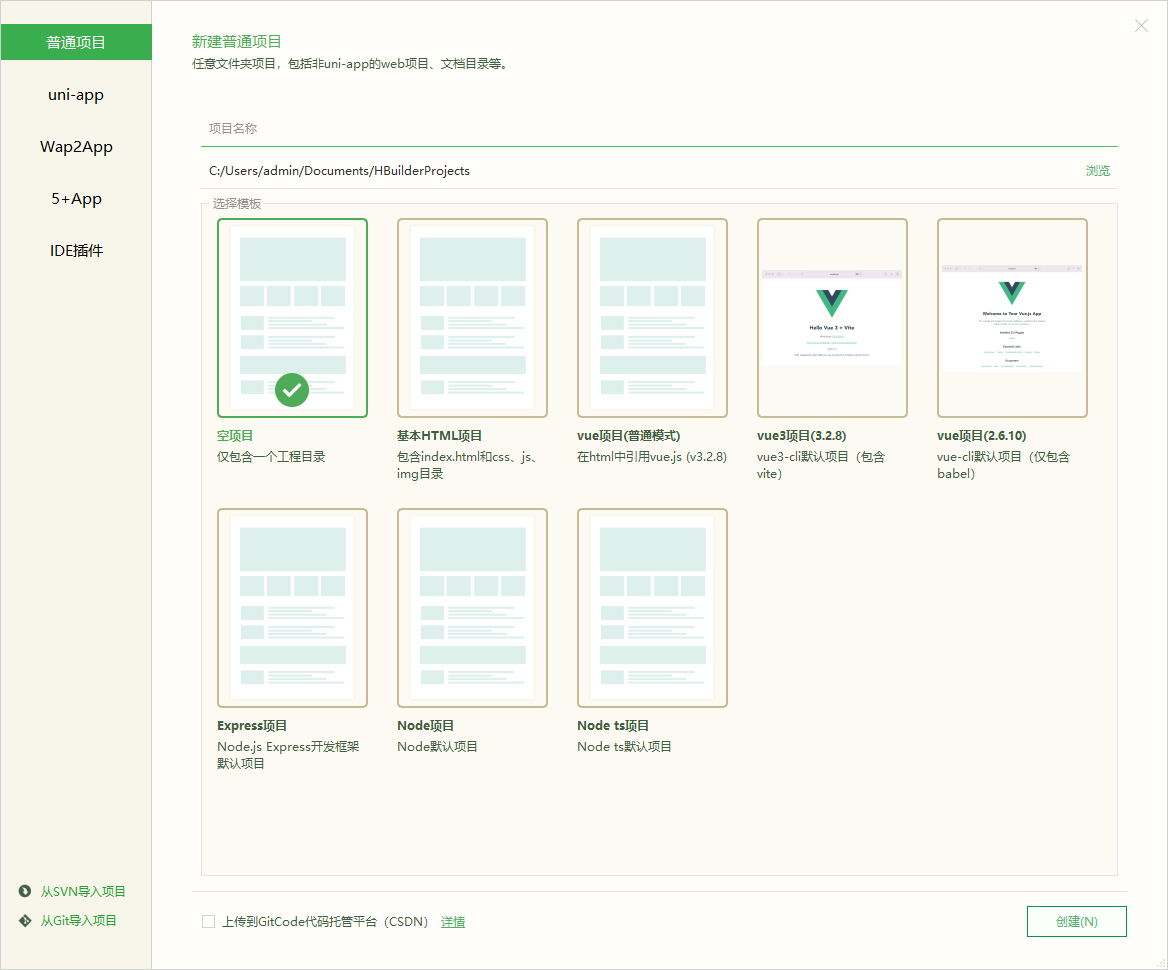The height and width of the screenshot is (970, 1168).
Task: Pick the vue项目(普通模式) template thumbnail
Action: (x=652, y=317)
